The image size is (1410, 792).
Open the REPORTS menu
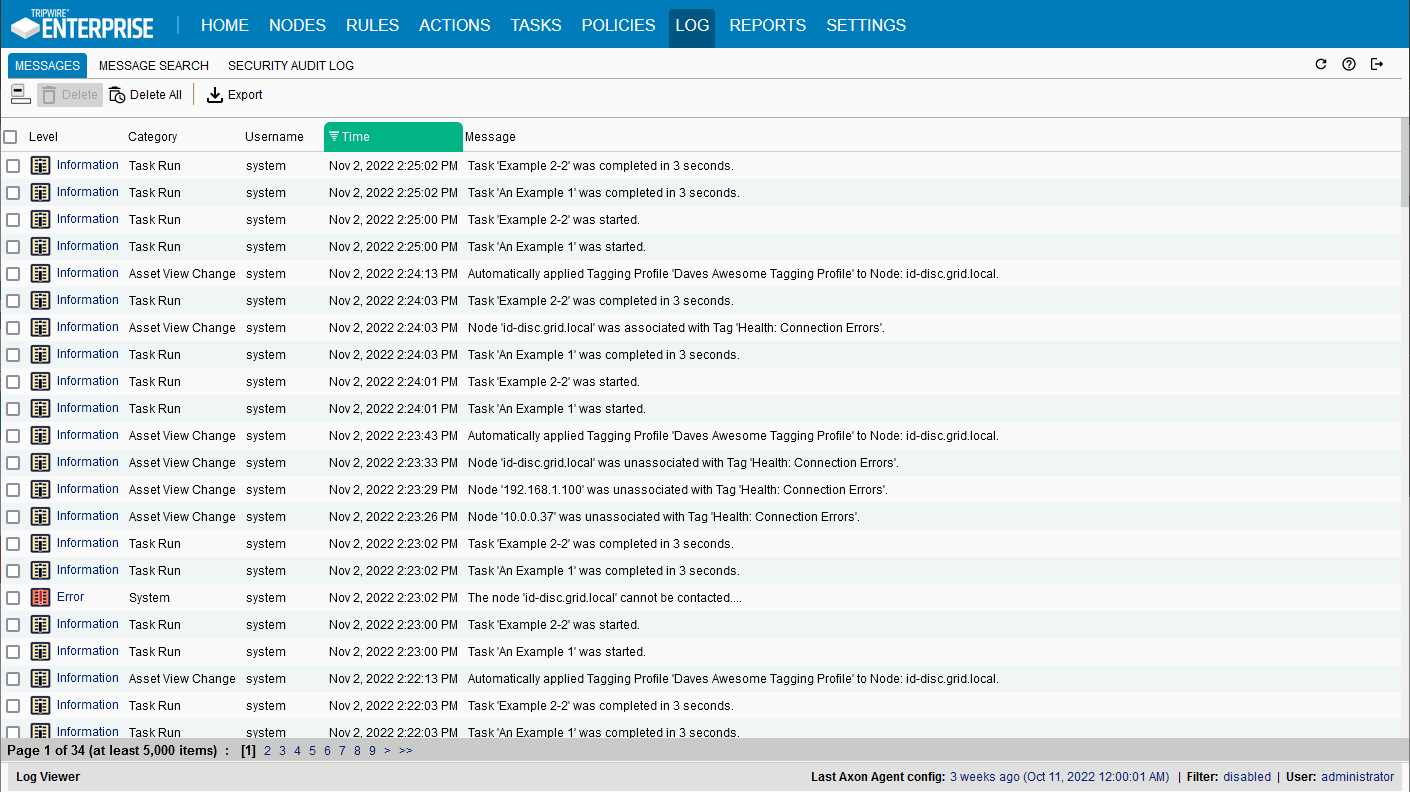(767, 25)
